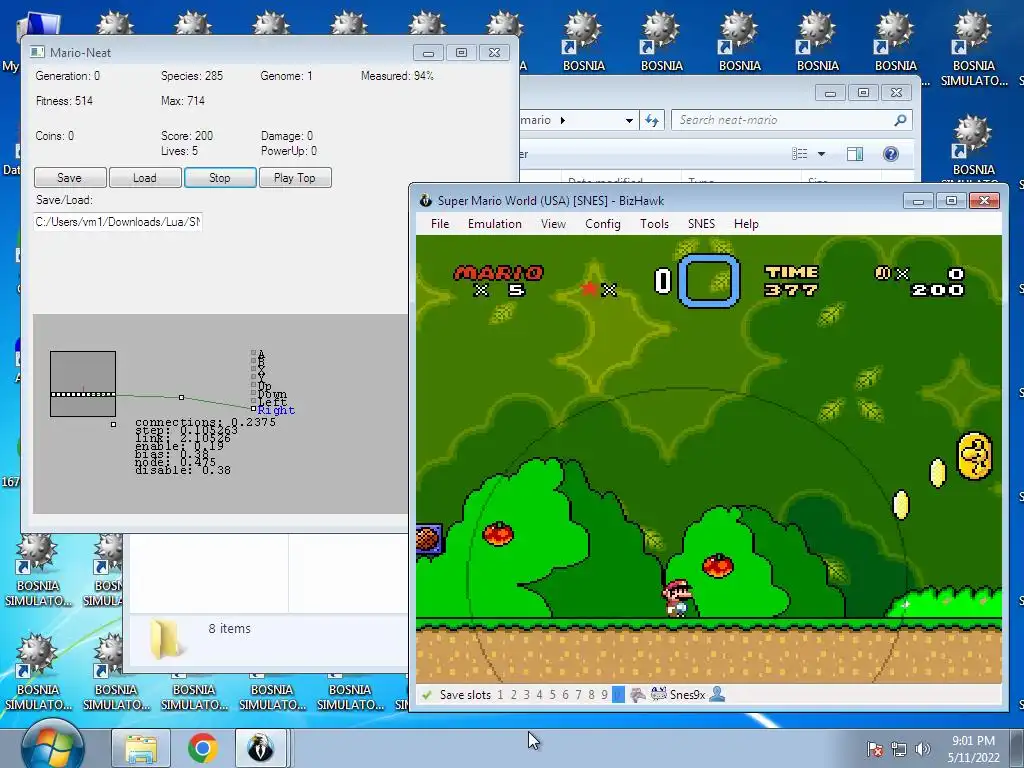Expand breadcrumb arrow after 'mario' in Explorer

pos(563,120)
